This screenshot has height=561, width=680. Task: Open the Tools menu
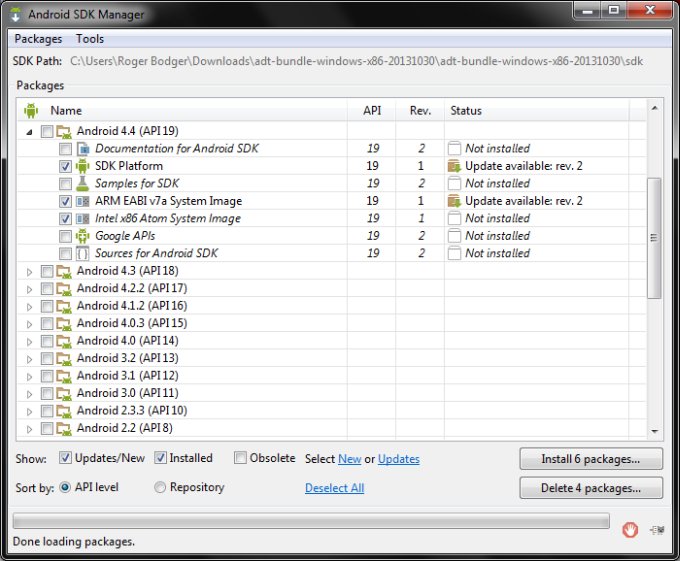point(90,39)
